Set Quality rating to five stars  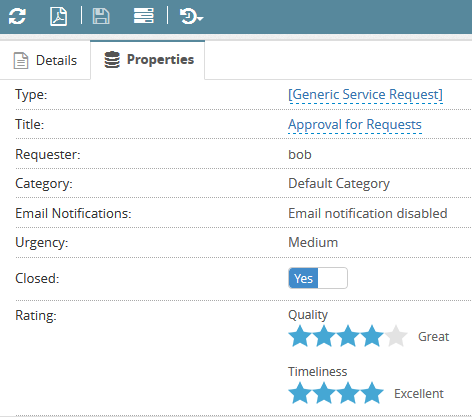pyautogui.click(x=396, y=336)
